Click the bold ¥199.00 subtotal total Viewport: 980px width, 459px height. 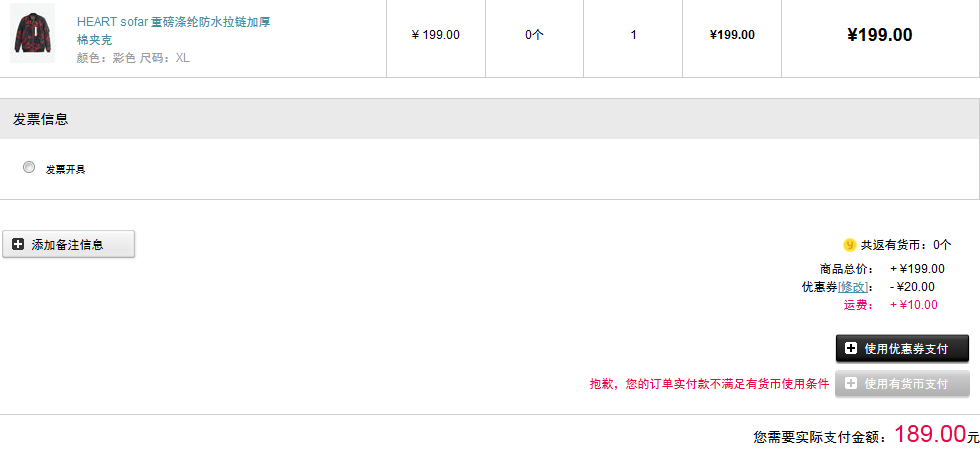[880, 35]
